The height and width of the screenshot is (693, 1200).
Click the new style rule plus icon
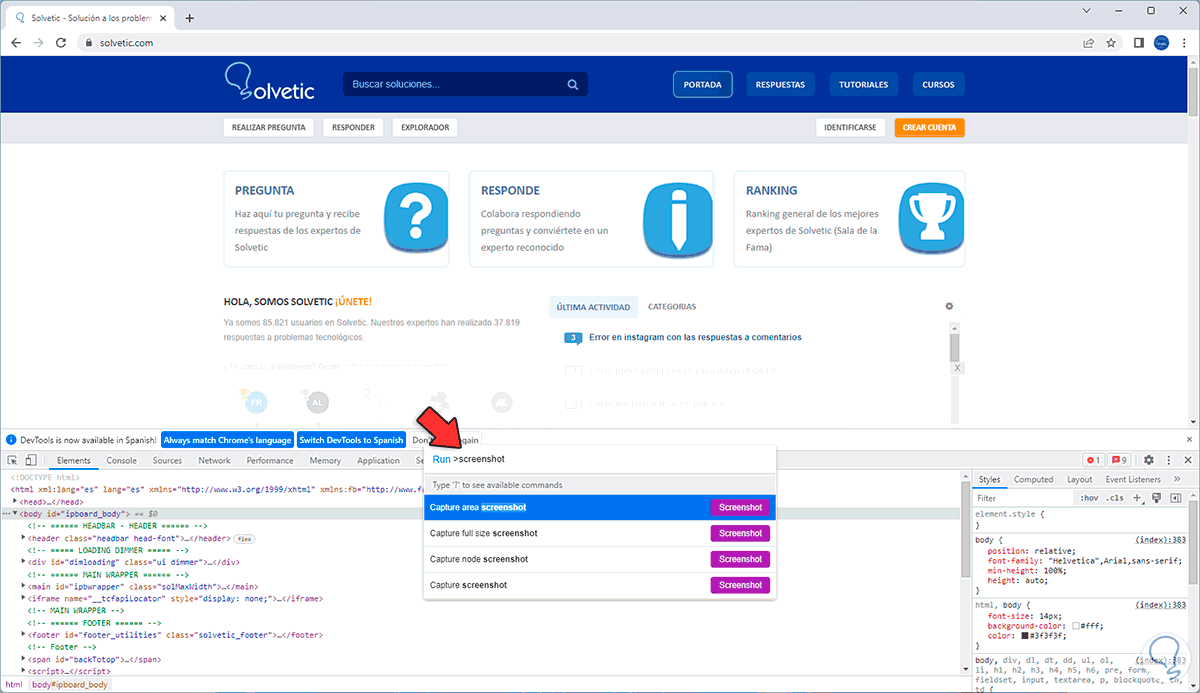(1137, 497)
